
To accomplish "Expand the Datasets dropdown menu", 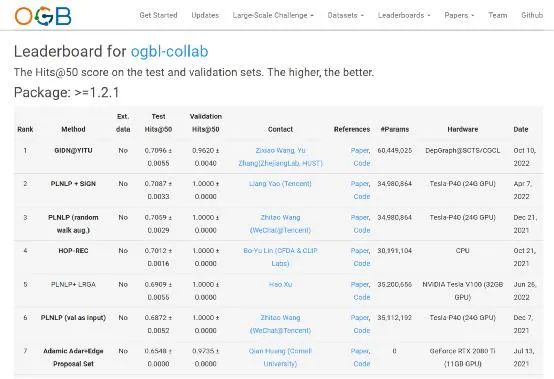I will point(346,15).
